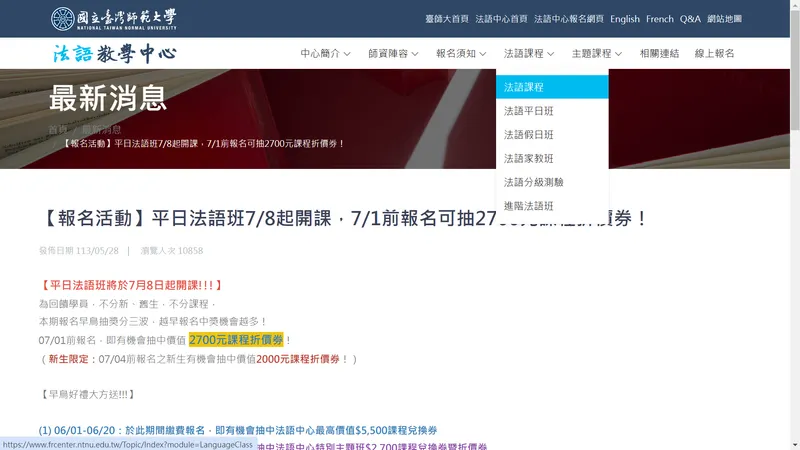
Task: Click the article title 【報名活動】平日法語班
Action: pos(344,218)
